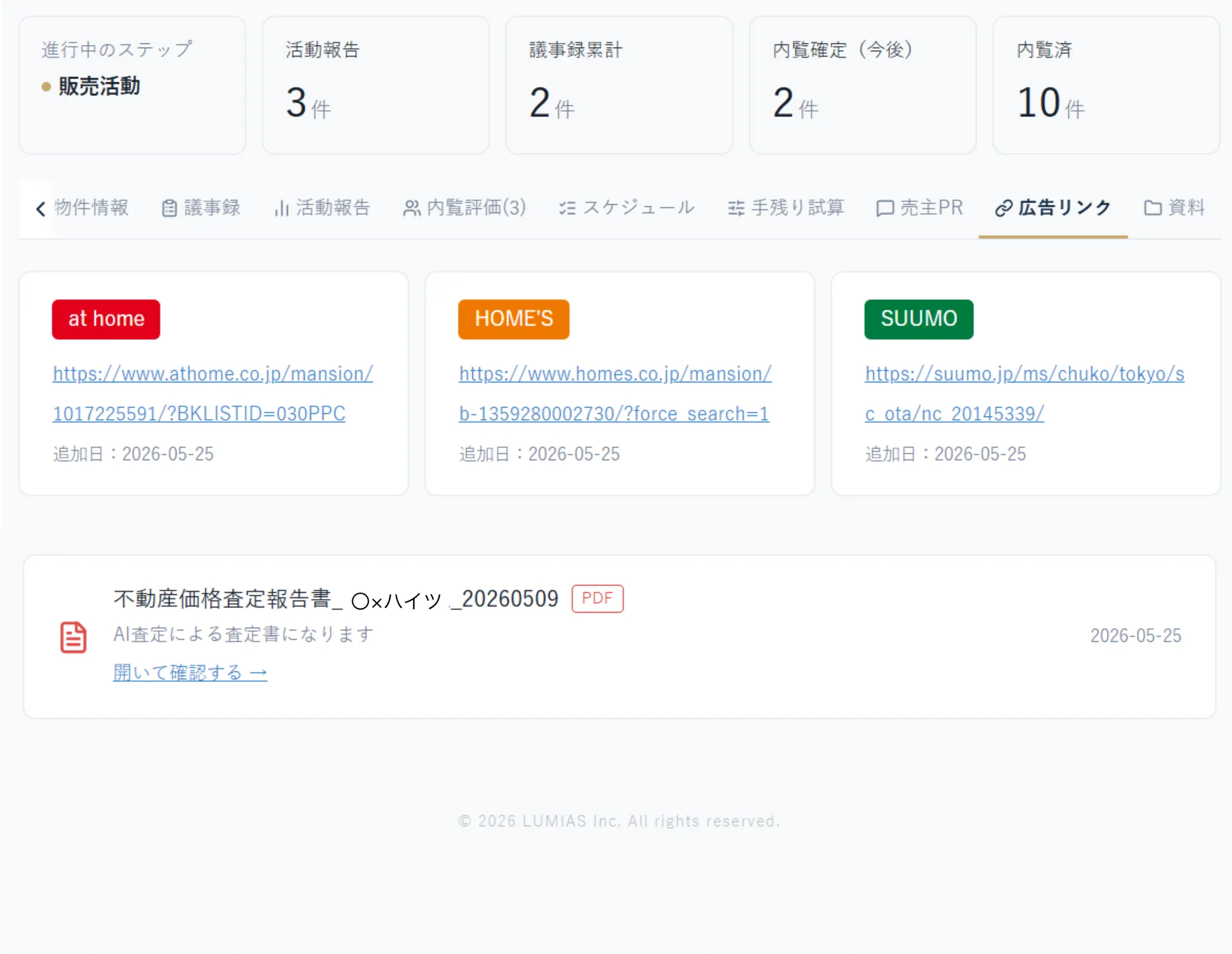Click the sliders icon beside 手残り試算
1232x954 pixels.
point(736,209)
